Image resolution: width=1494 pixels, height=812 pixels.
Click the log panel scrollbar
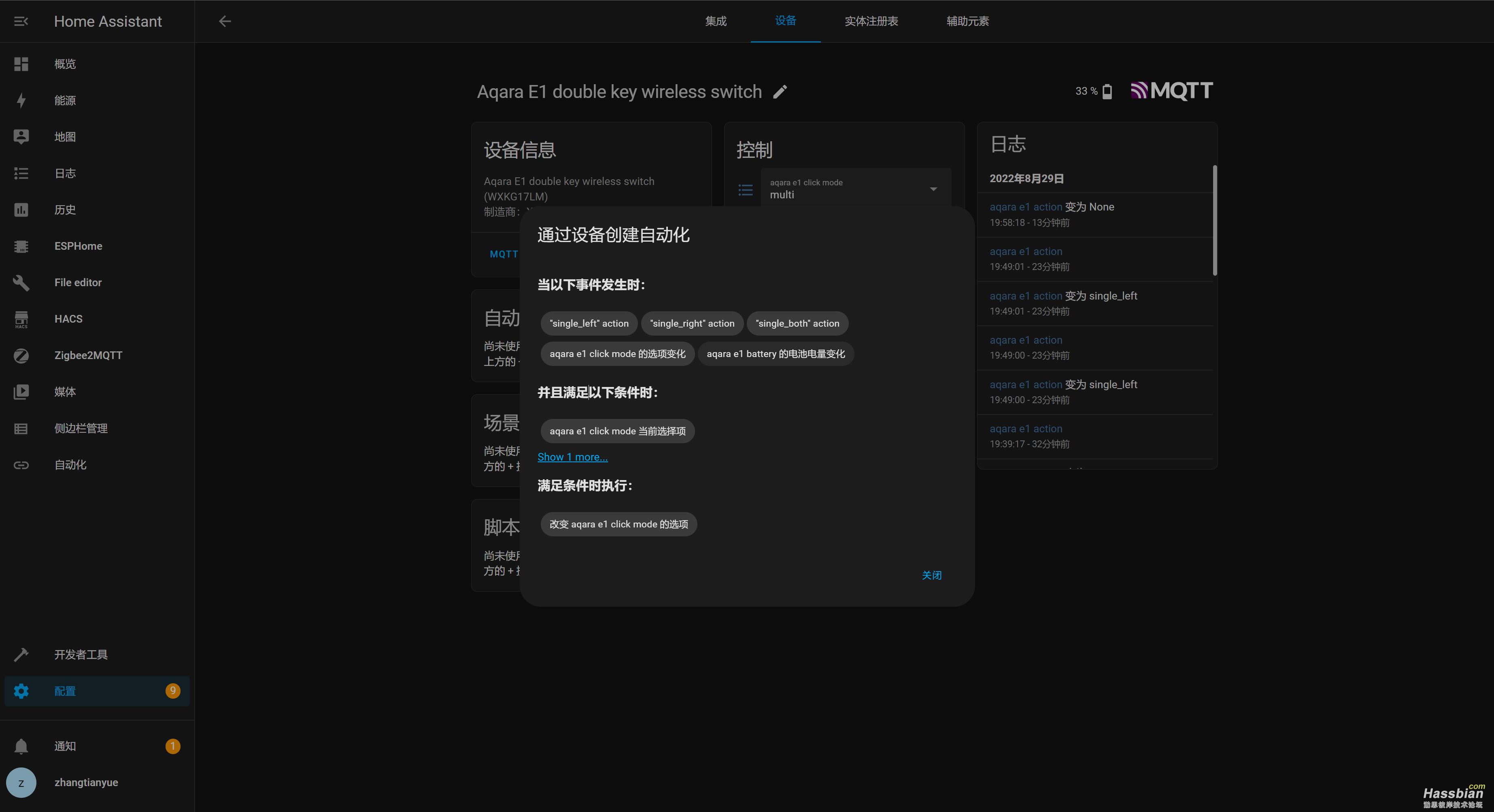pyautogui.click(x=1214, y=220)
